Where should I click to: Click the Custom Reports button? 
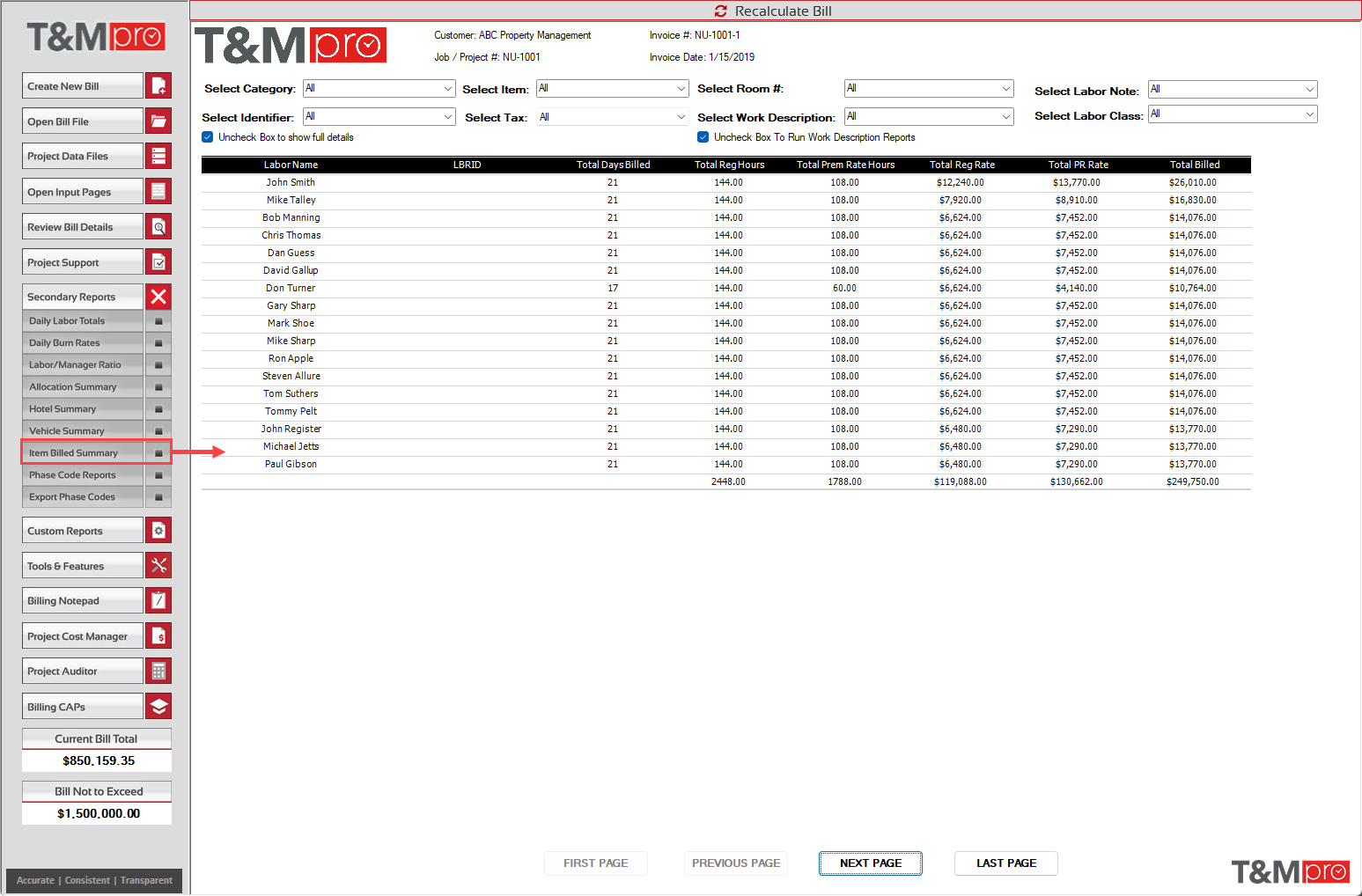83,530
